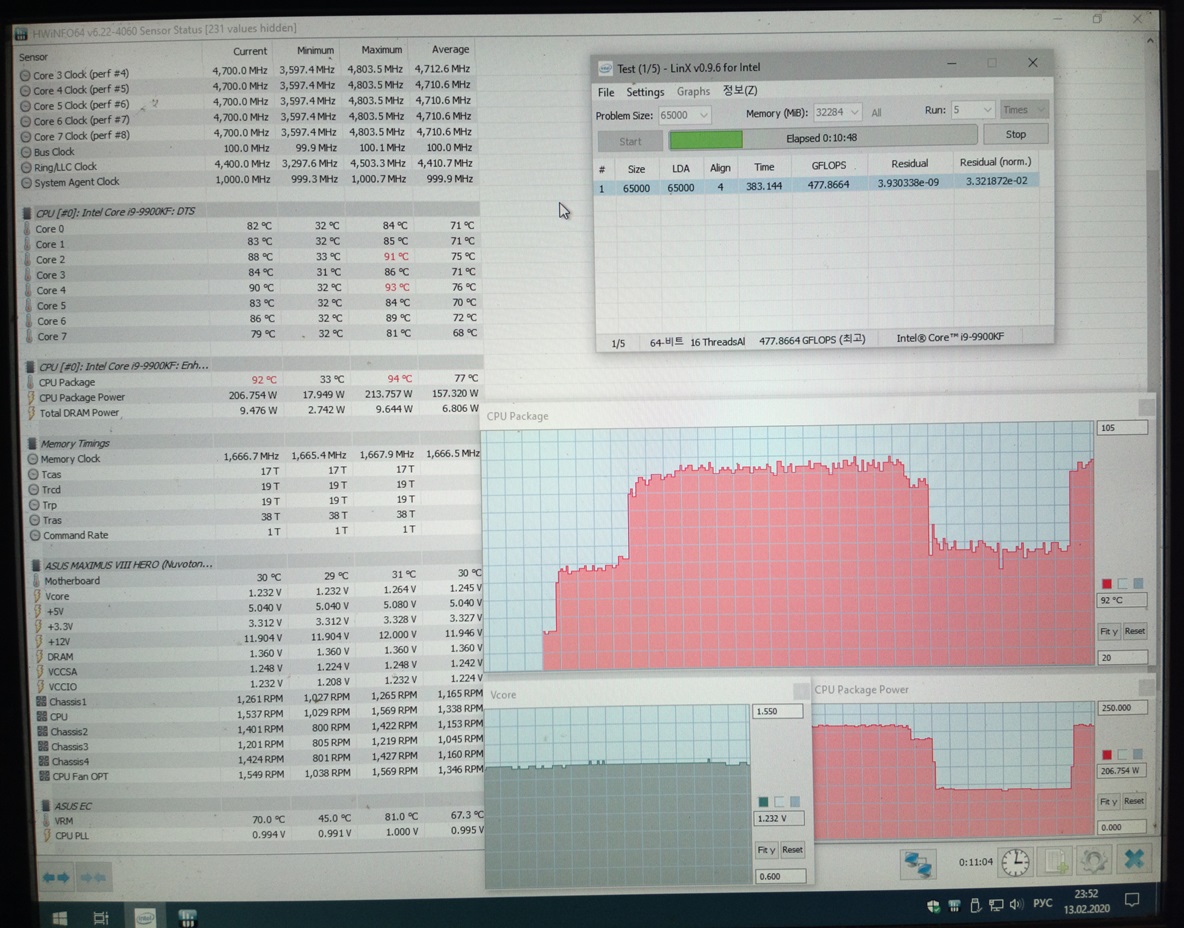Select the Core 4 temperature row

point(253,288)
